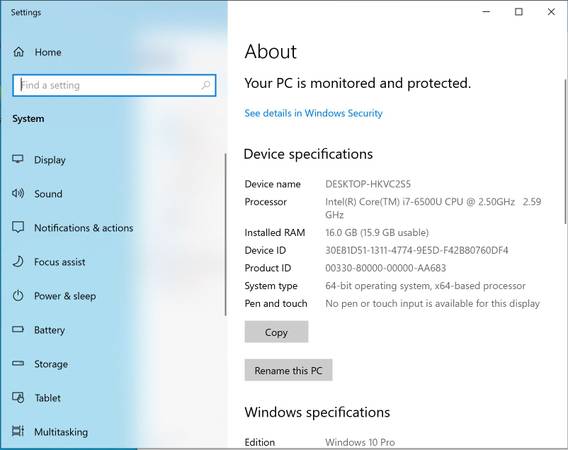Click the Settings window title text

(x=26, y=12)
